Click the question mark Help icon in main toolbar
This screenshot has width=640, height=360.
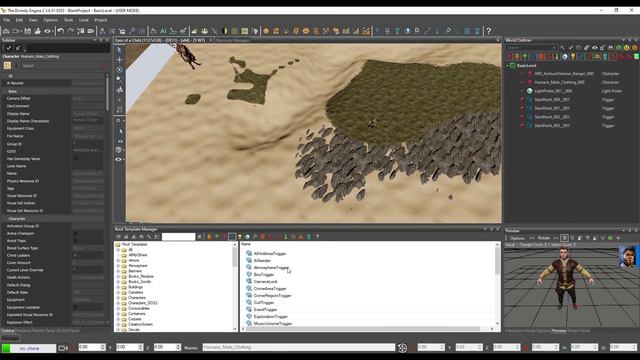tap(488, 31)
